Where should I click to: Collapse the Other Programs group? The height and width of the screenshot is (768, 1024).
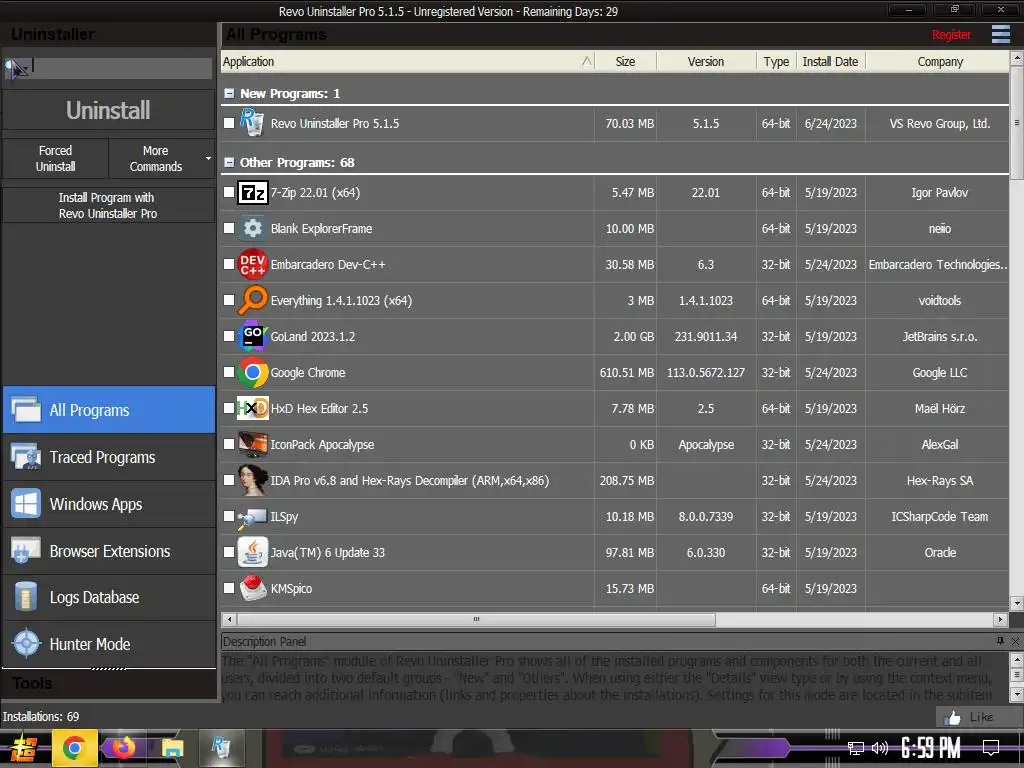point(229,162)
